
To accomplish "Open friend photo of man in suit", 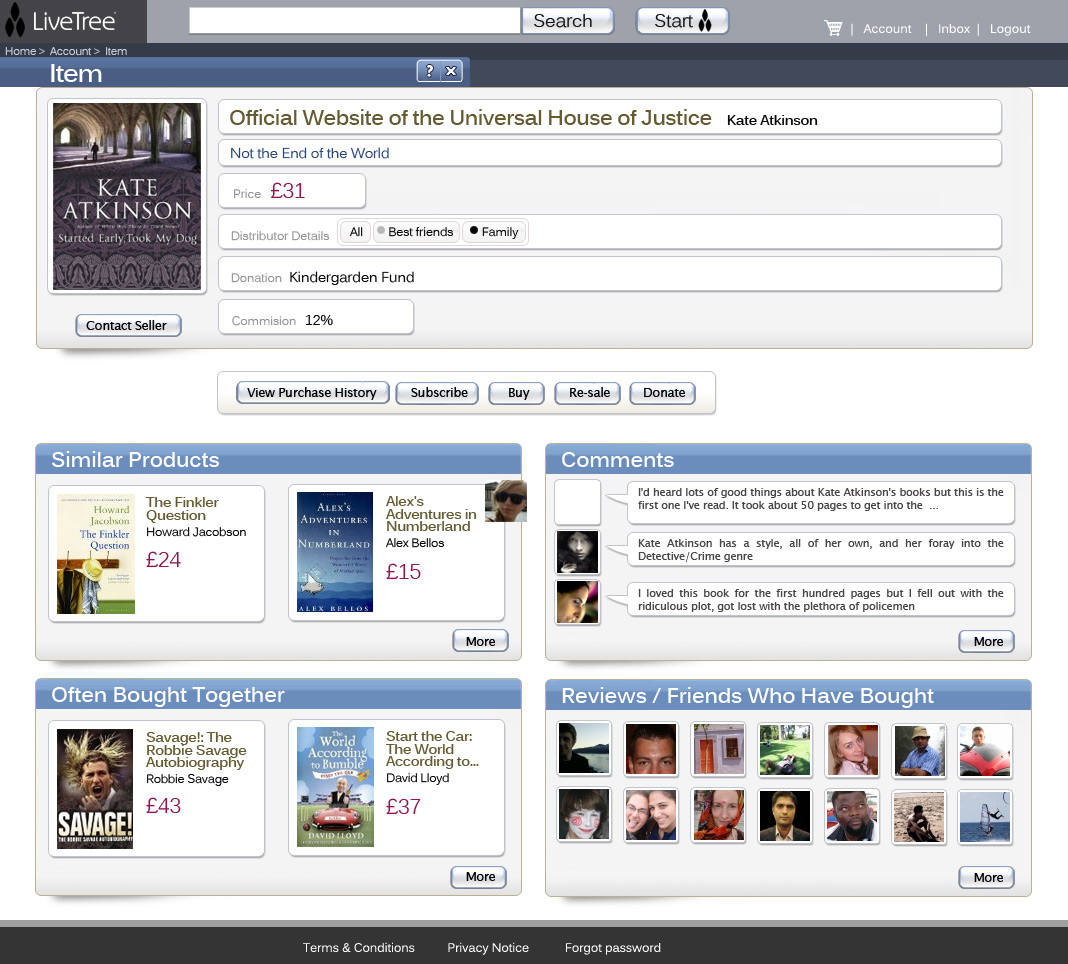I will (785, 816).
